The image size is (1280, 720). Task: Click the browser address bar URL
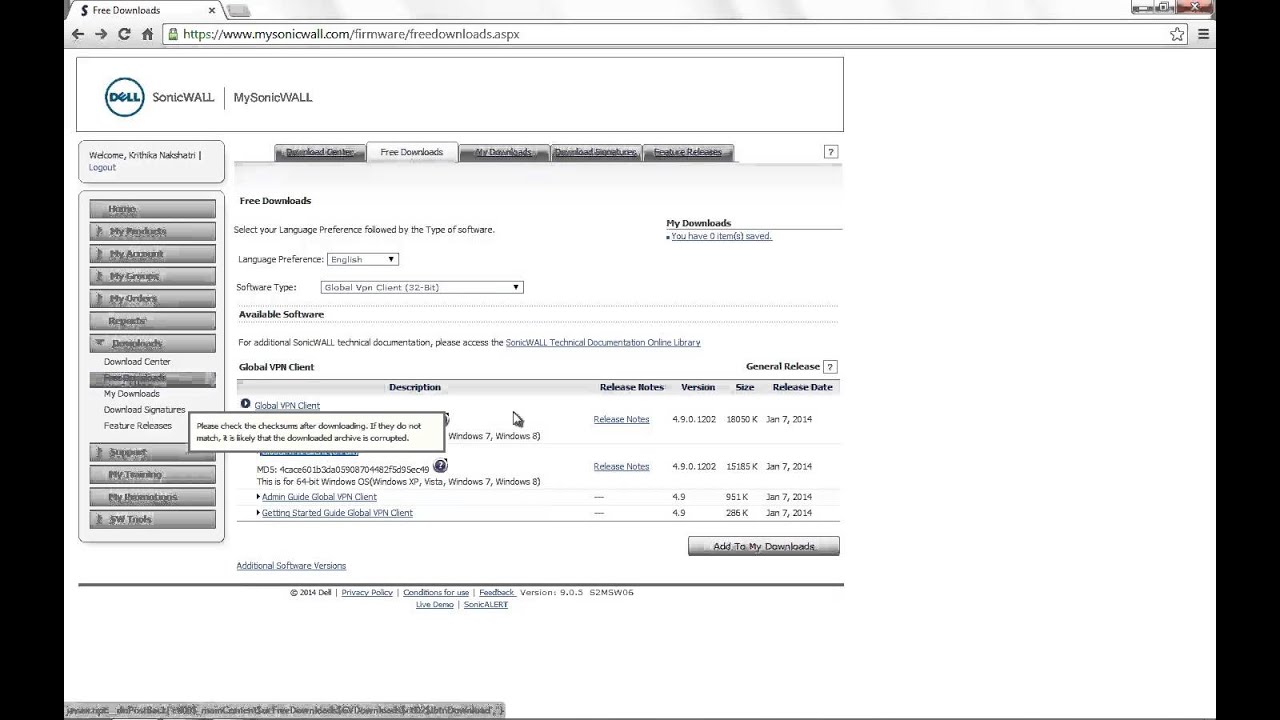point(351,34)
